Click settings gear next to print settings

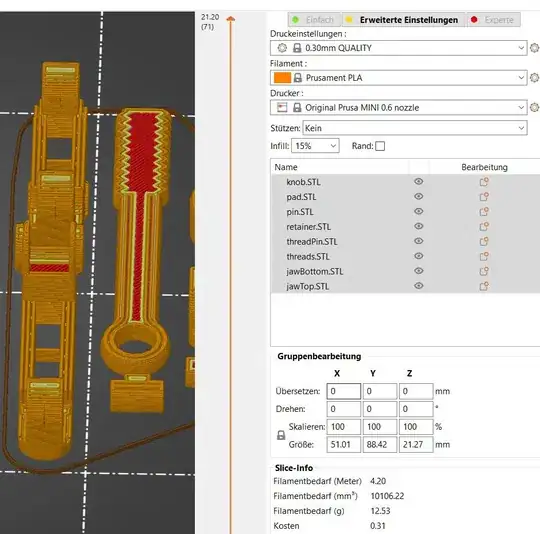tap(534, 48)
